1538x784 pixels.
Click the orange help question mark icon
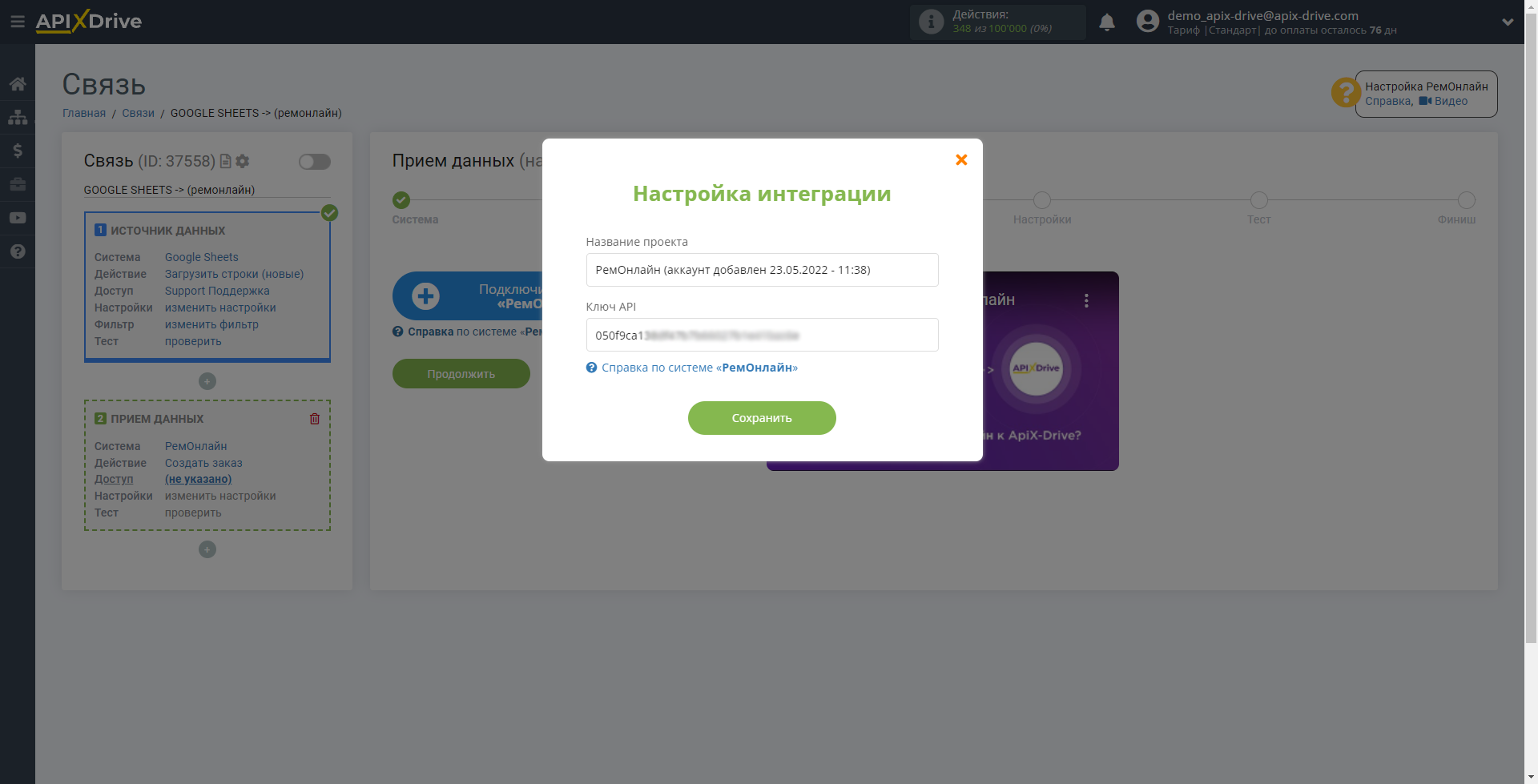click(1346, 92)
